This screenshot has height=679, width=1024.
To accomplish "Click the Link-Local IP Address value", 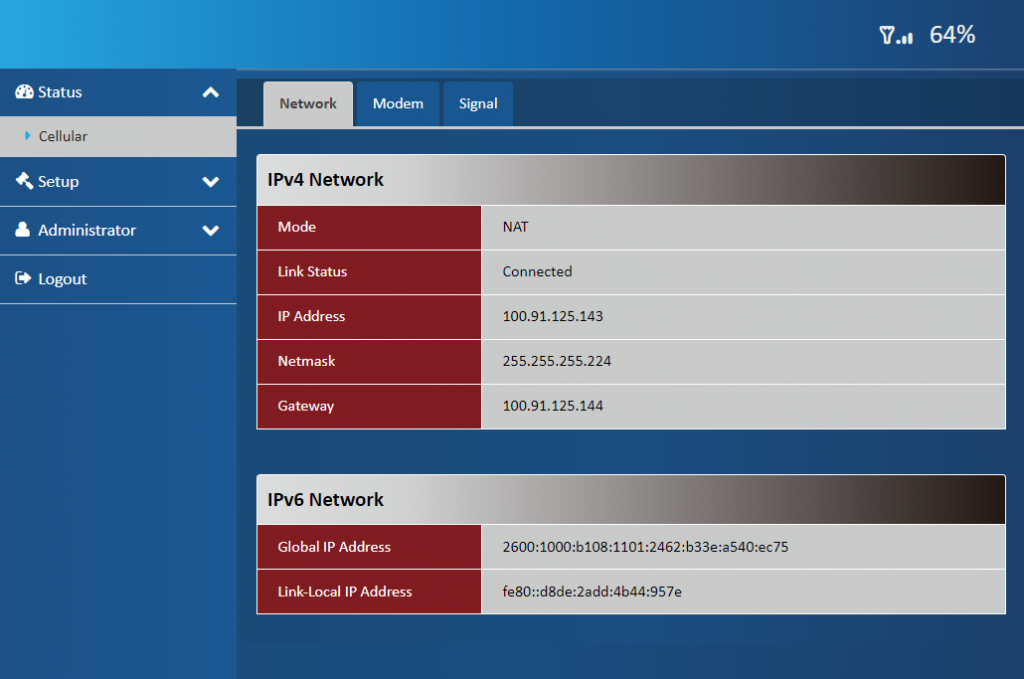I will click(x=592, y=592).
